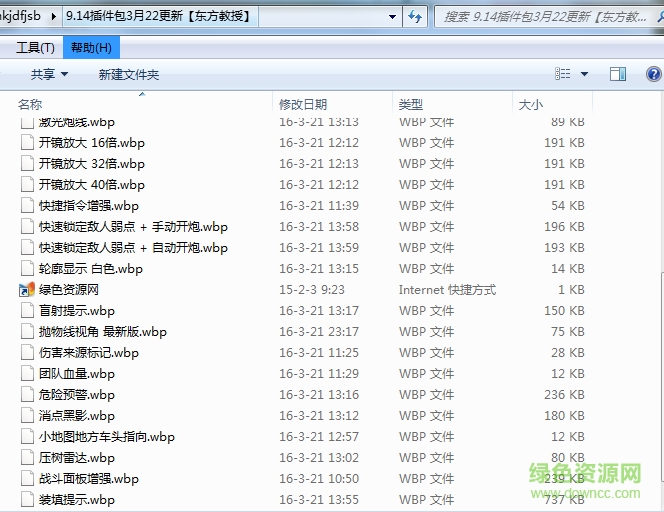Select file icon of 危险预警.wbp
Image resolution: width=664 pixels, height=512 pixels.
[28, 395]
